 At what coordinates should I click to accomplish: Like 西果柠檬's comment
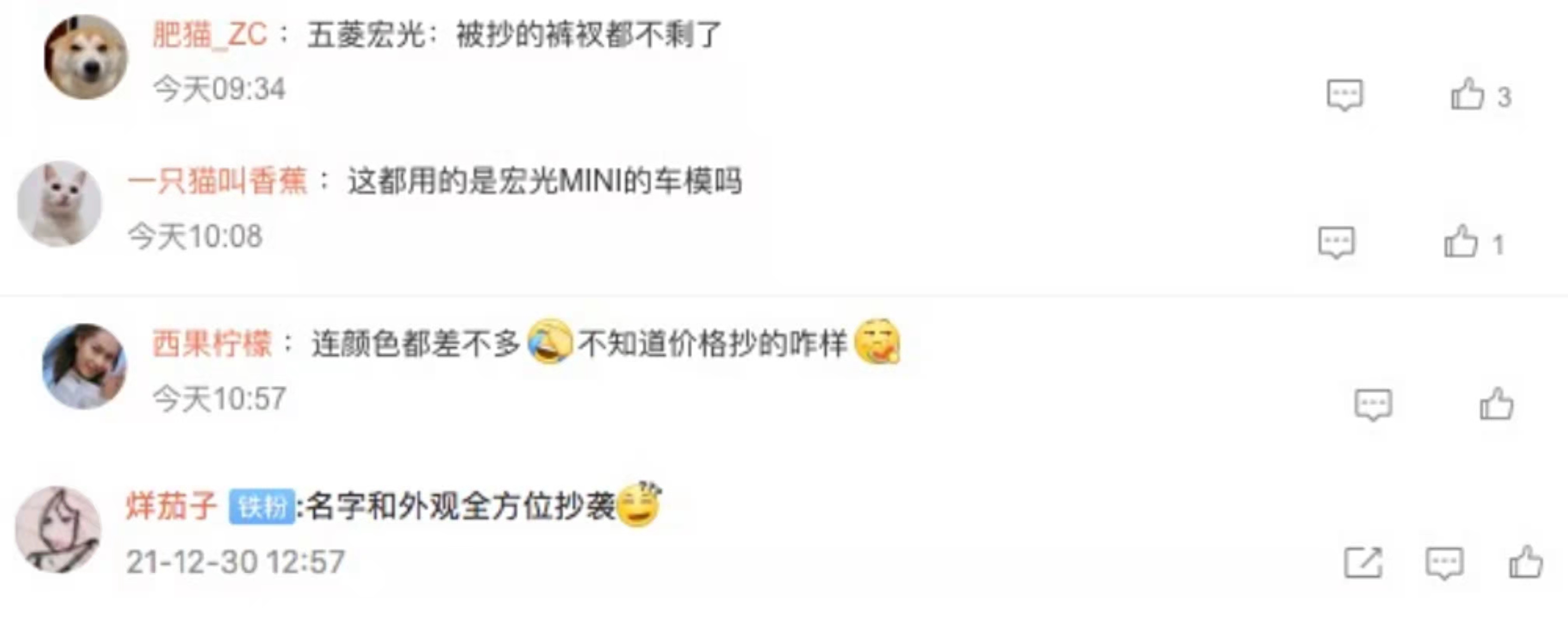[1497, 404]
